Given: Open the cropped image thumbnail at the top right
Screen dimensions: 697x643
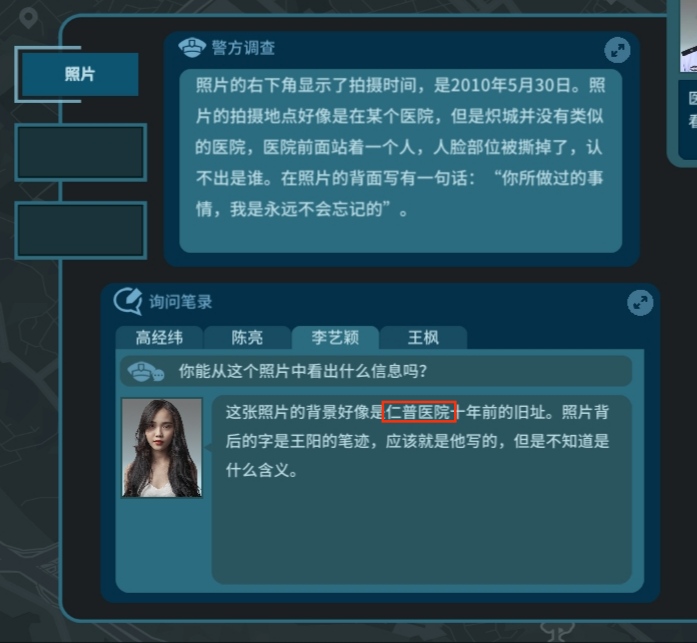Looking at the screenshot, I should [x=688, y=36].
